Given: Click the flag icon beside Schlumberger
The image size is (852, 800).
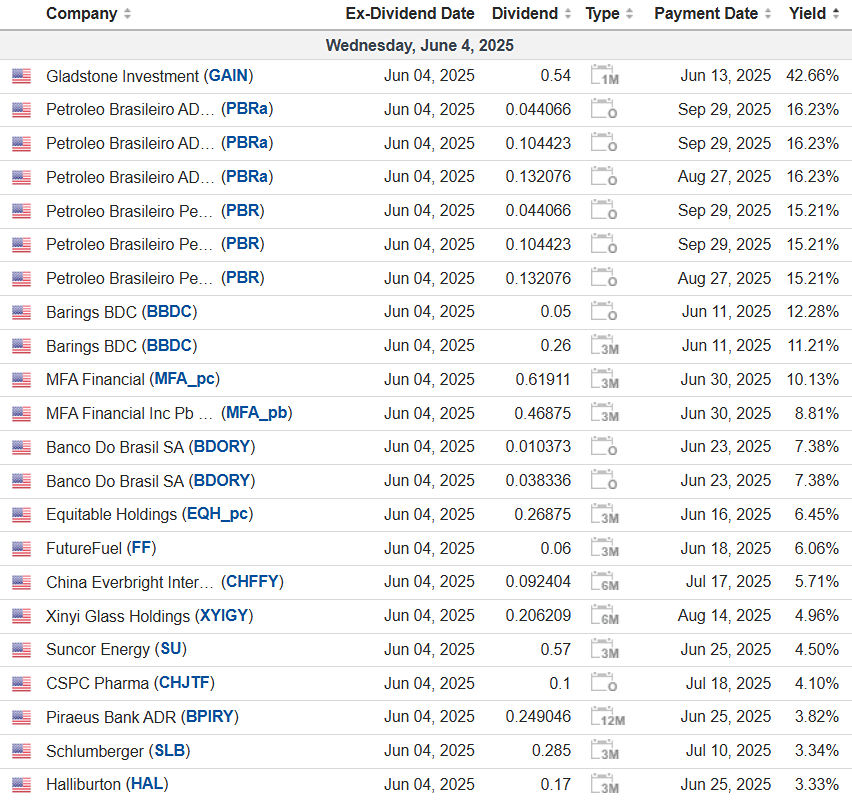Looking at the screenshot, I should (x=21, y=751).
